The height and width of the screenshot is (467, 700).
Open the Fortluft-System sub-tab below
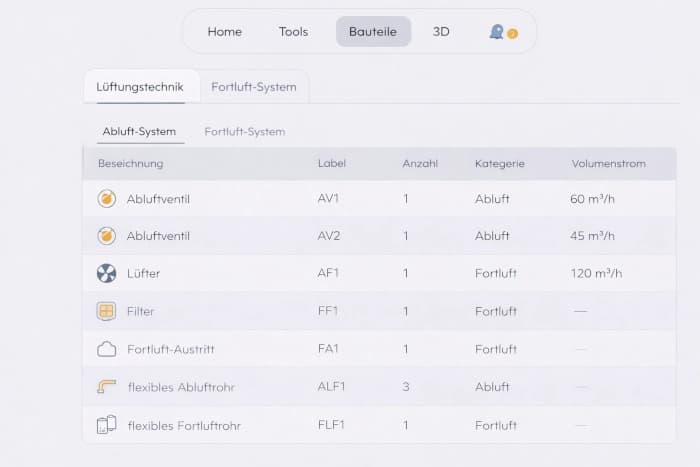(245, 132)
